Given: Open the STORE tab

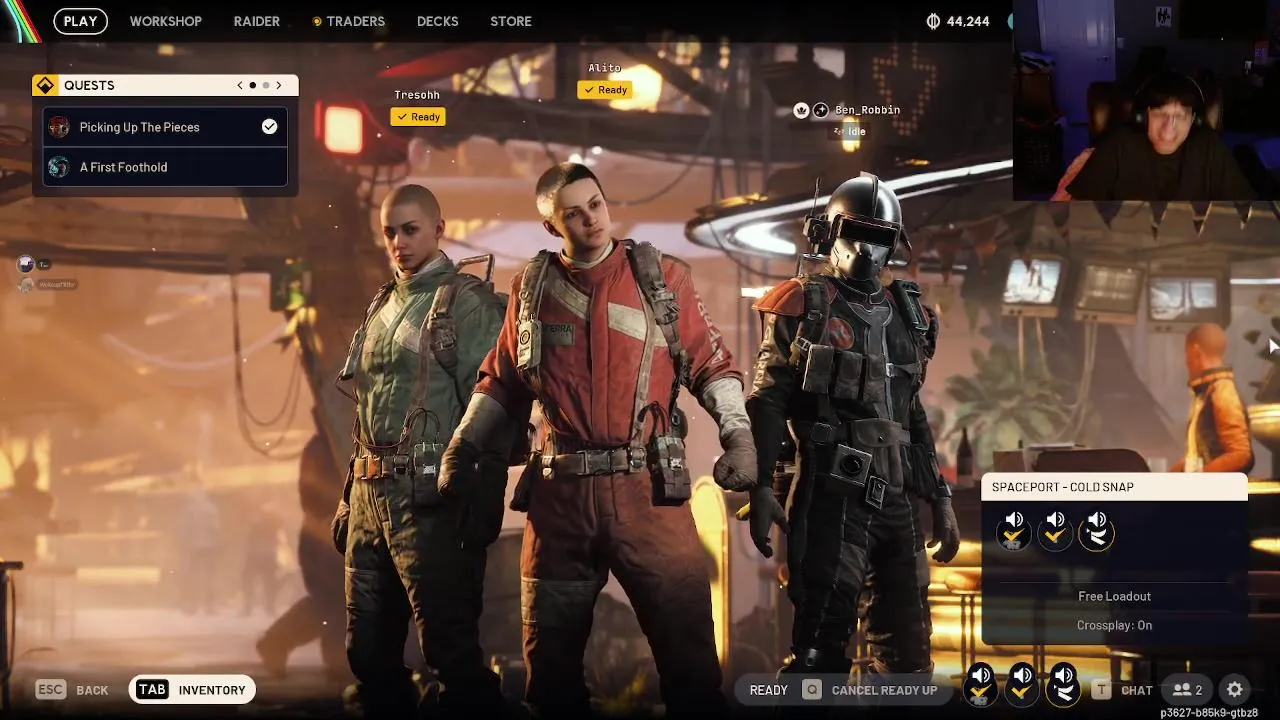Looking at the screenshot, I should pyautogui.click(x=511, y=21).
